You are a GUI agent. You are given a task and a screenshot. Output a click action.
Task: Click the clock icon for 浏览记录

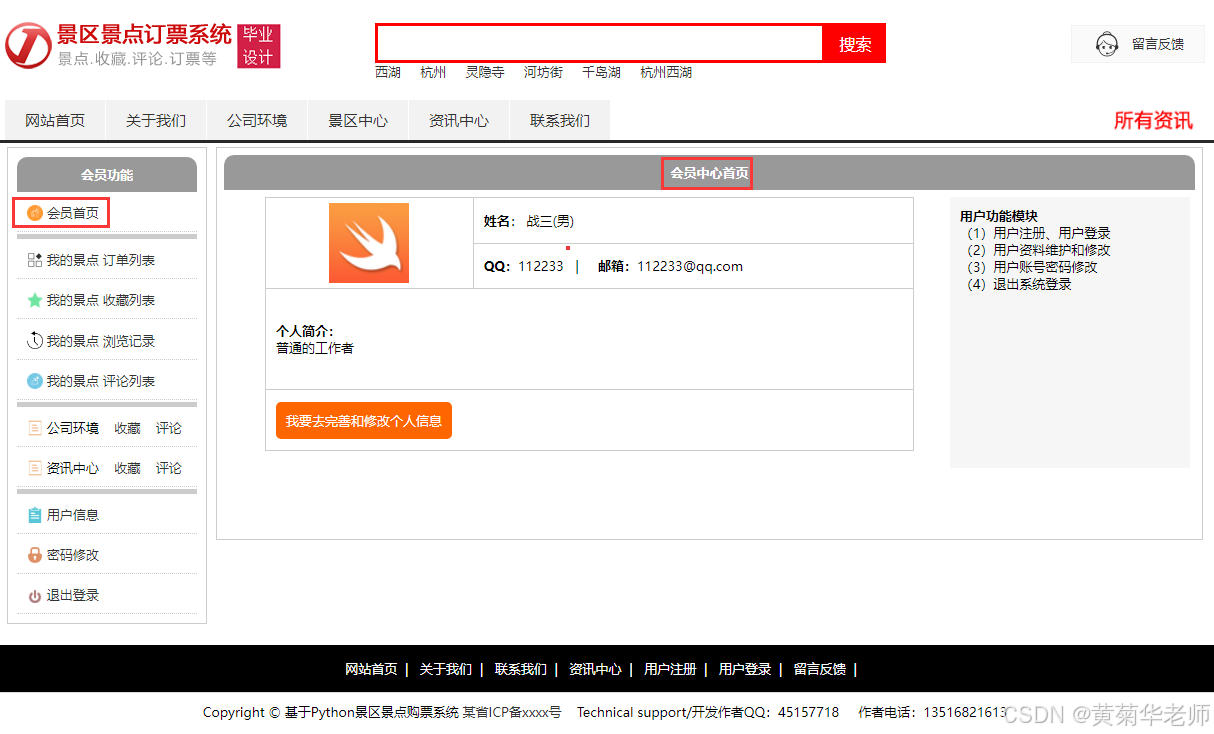click(35, 341)
